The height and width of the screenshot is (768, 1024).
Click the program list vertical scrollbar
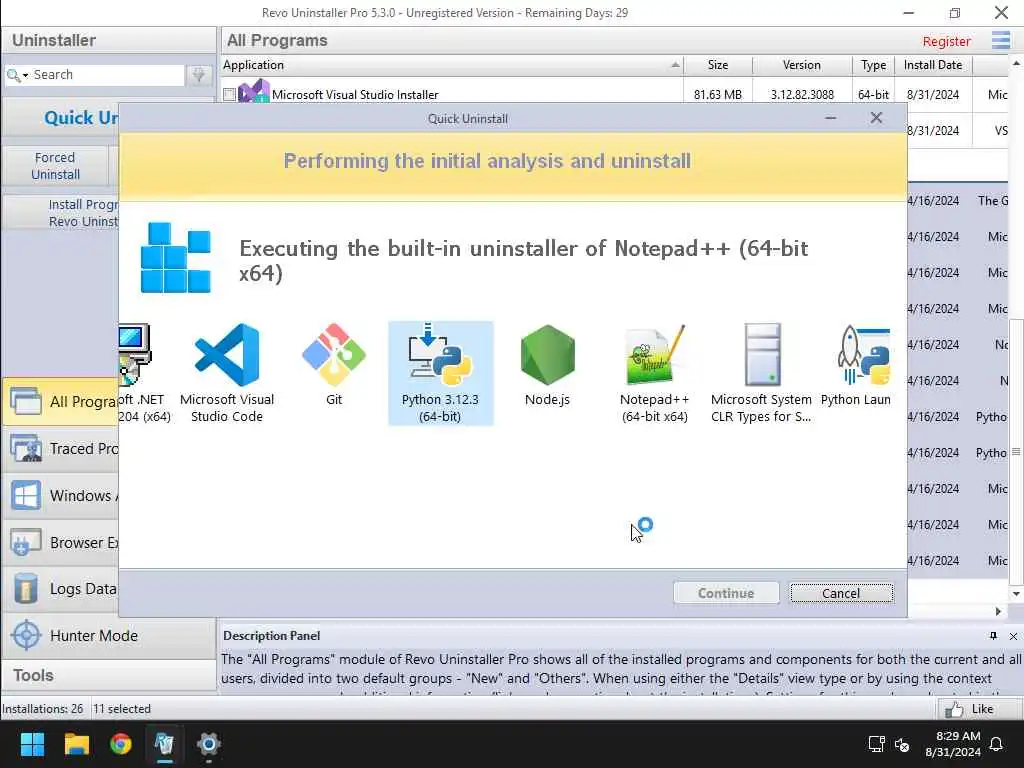[x=1016, y=451]
